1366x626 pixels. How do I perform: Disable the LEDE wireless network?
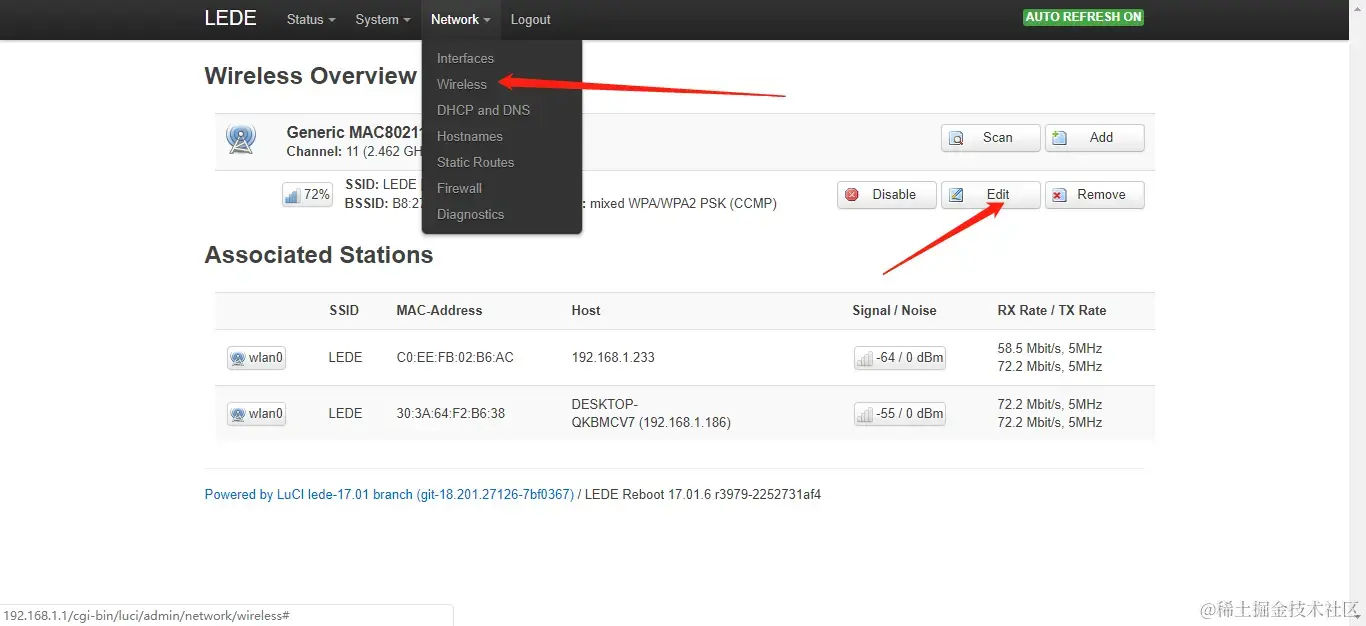click(x=886, y=195)
